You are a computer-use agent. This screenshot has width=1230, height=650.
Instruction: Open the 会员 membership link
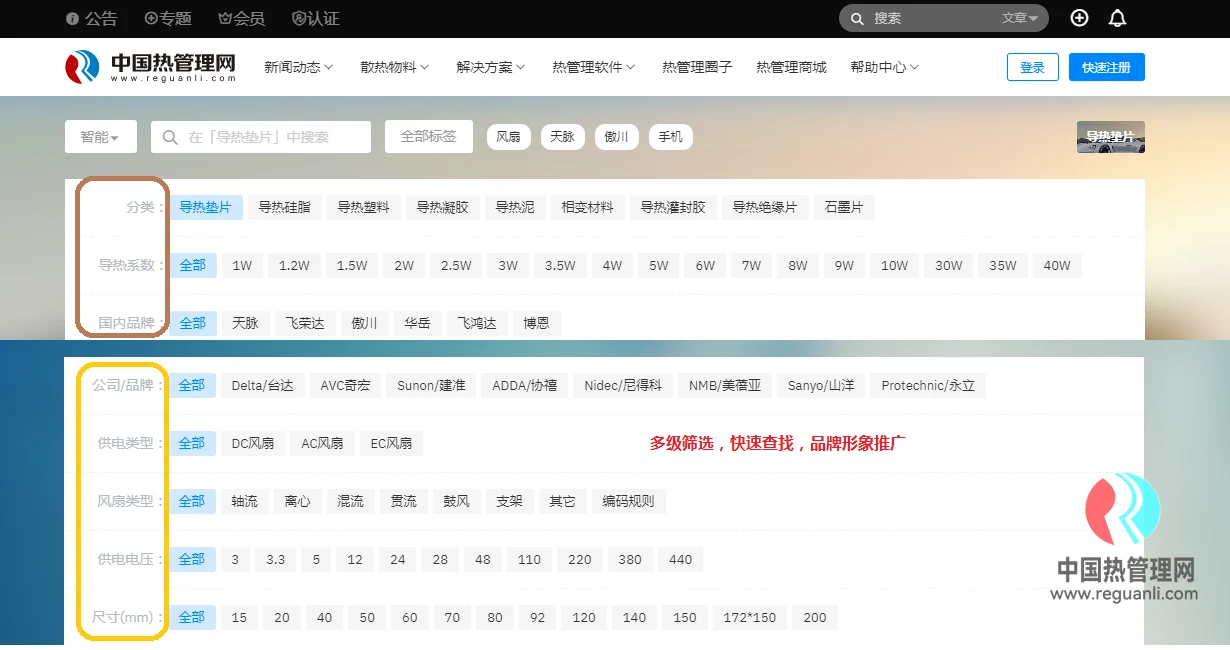[x=241, y=18]
